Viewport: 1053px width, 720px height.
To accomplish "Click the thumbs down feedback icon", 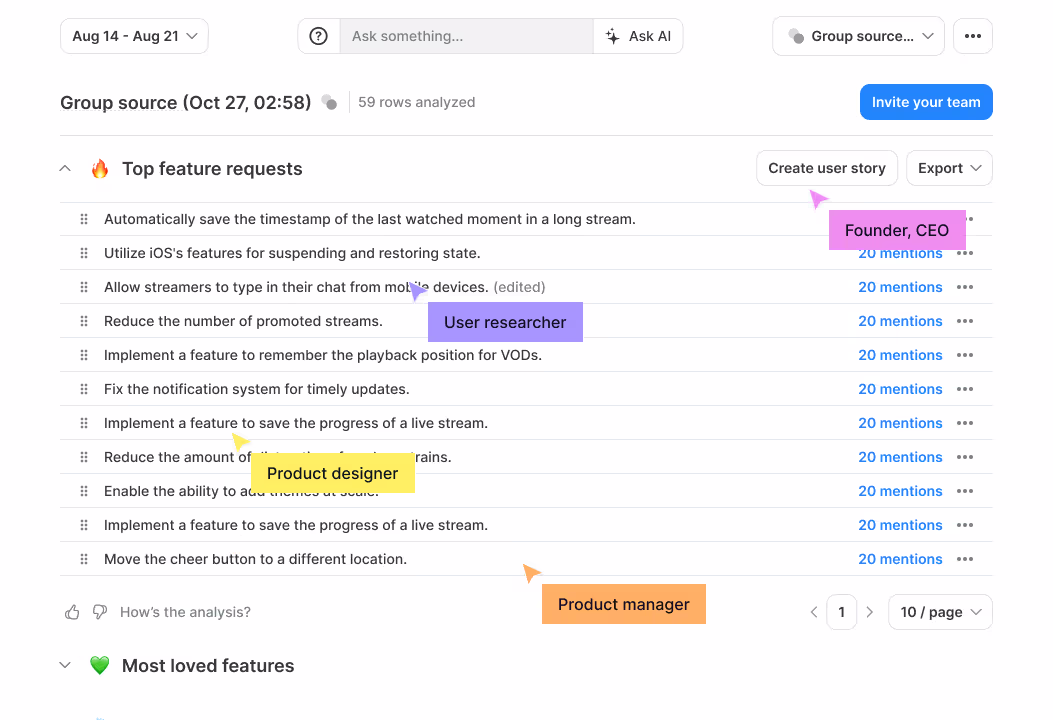I will click(99, 612).
